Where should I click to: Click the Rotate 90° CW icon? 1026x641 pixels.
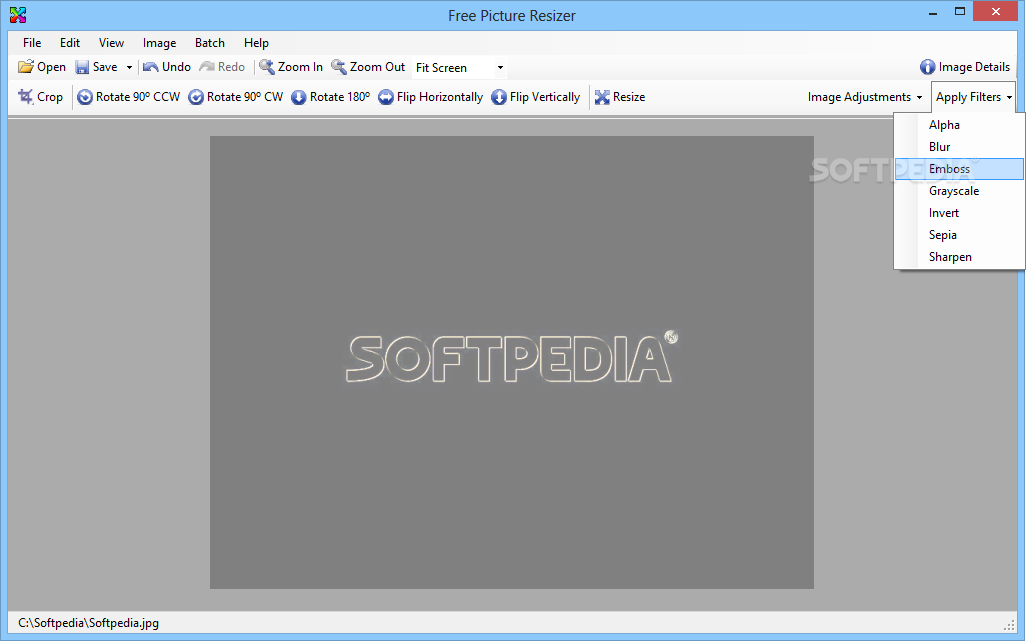tap(196, 97)
